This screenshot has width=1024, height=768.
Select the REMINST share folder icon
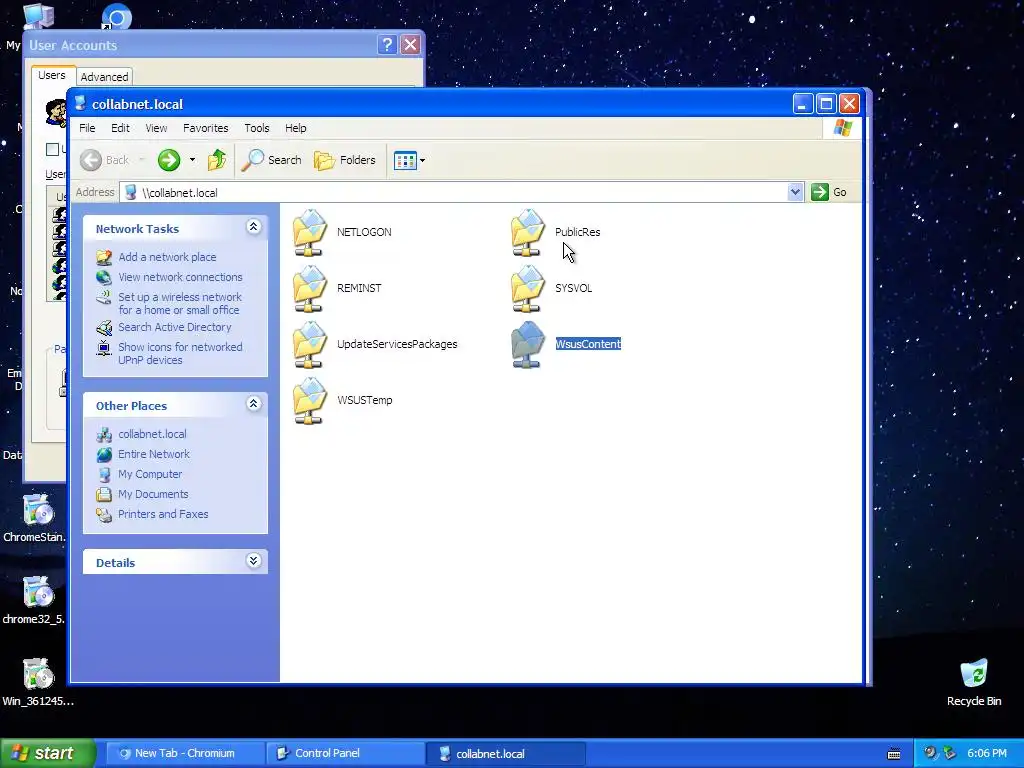(310, 289)
